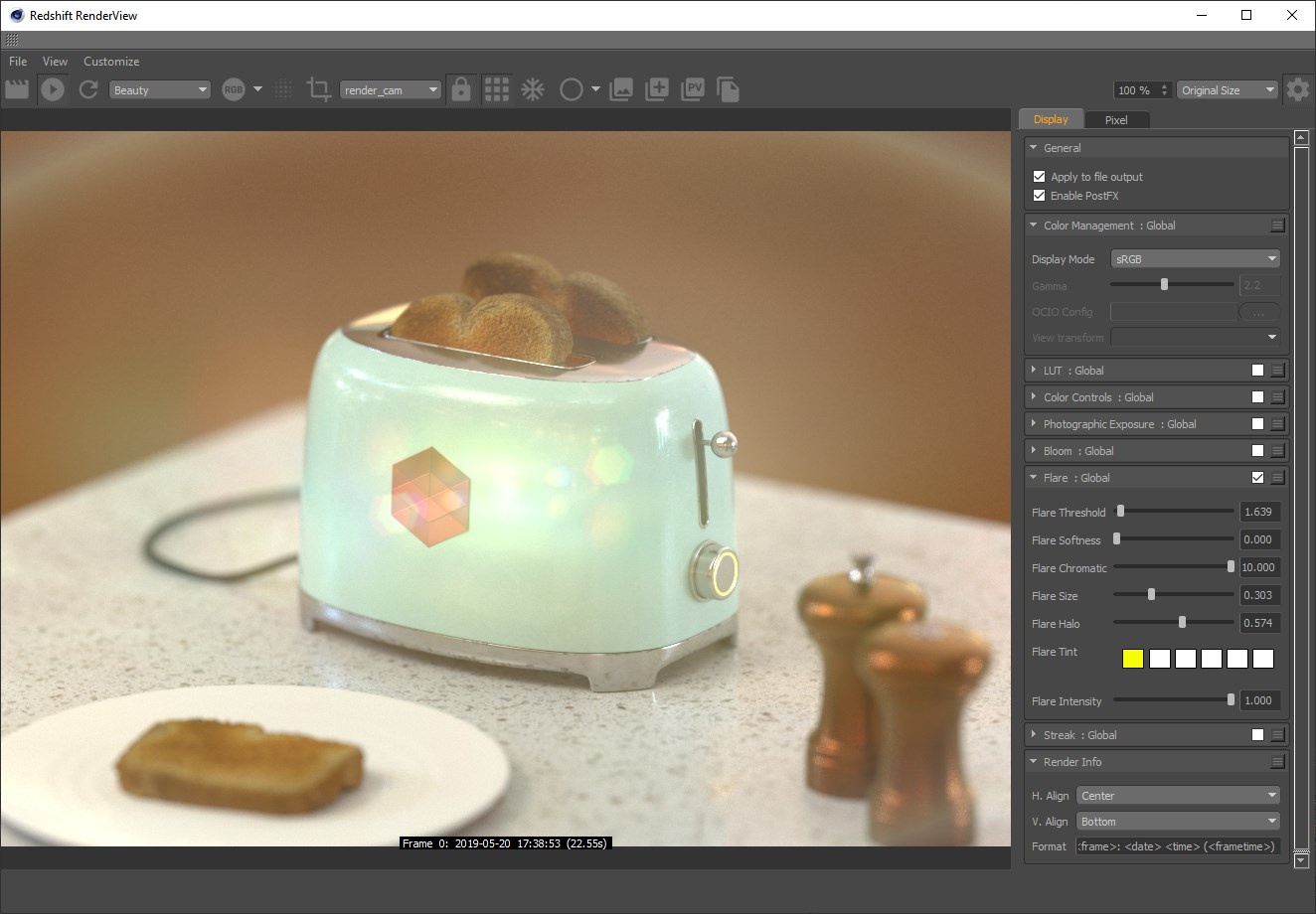Expand the Color Controls section
Viewport: 1316px width, 914px height.
(1034, 397)
